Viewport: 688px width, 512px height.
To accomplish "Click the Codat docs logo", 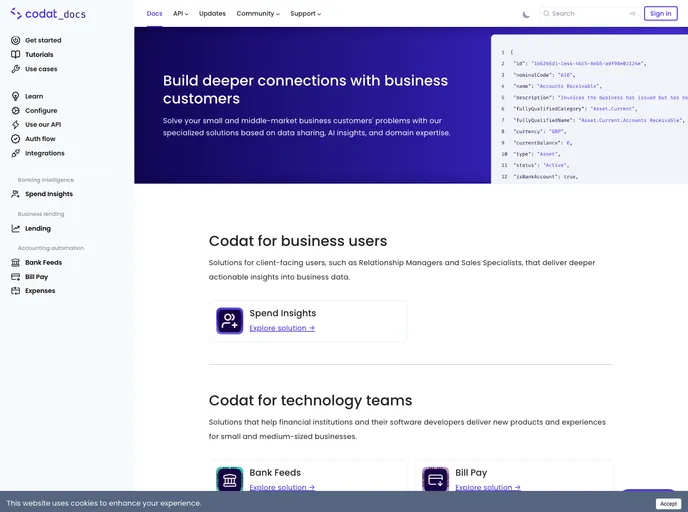I will pos(48,14).
